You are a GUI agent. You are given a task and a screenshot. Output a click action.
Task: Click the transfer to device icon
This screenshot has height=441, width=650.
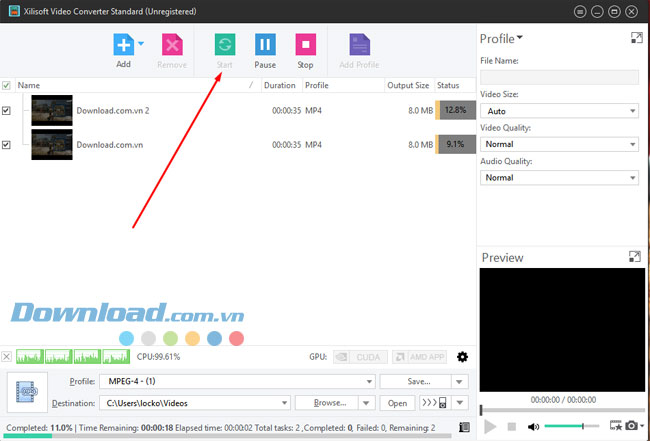435,403
